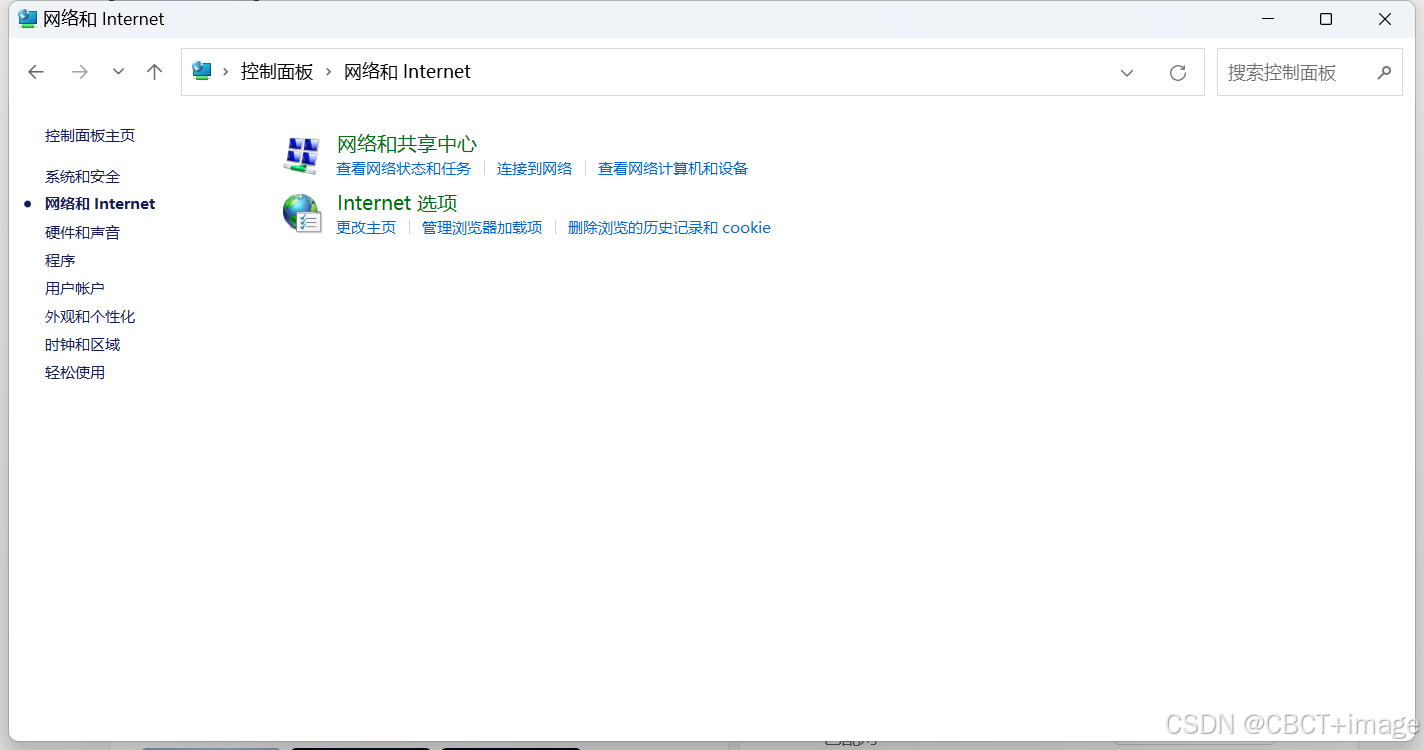This screenshot has width=1424, height=750.
Task: Open Internet 选项 heading link
Action: click(397, 203)
